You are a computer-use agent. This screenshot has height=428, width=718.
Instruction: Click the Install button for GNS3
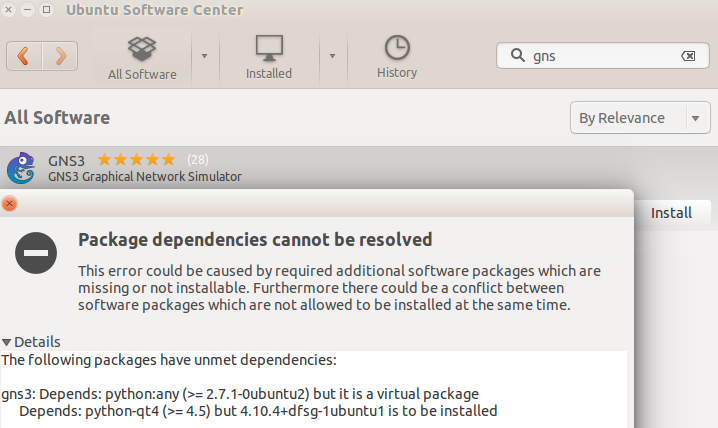pos(671,213)
